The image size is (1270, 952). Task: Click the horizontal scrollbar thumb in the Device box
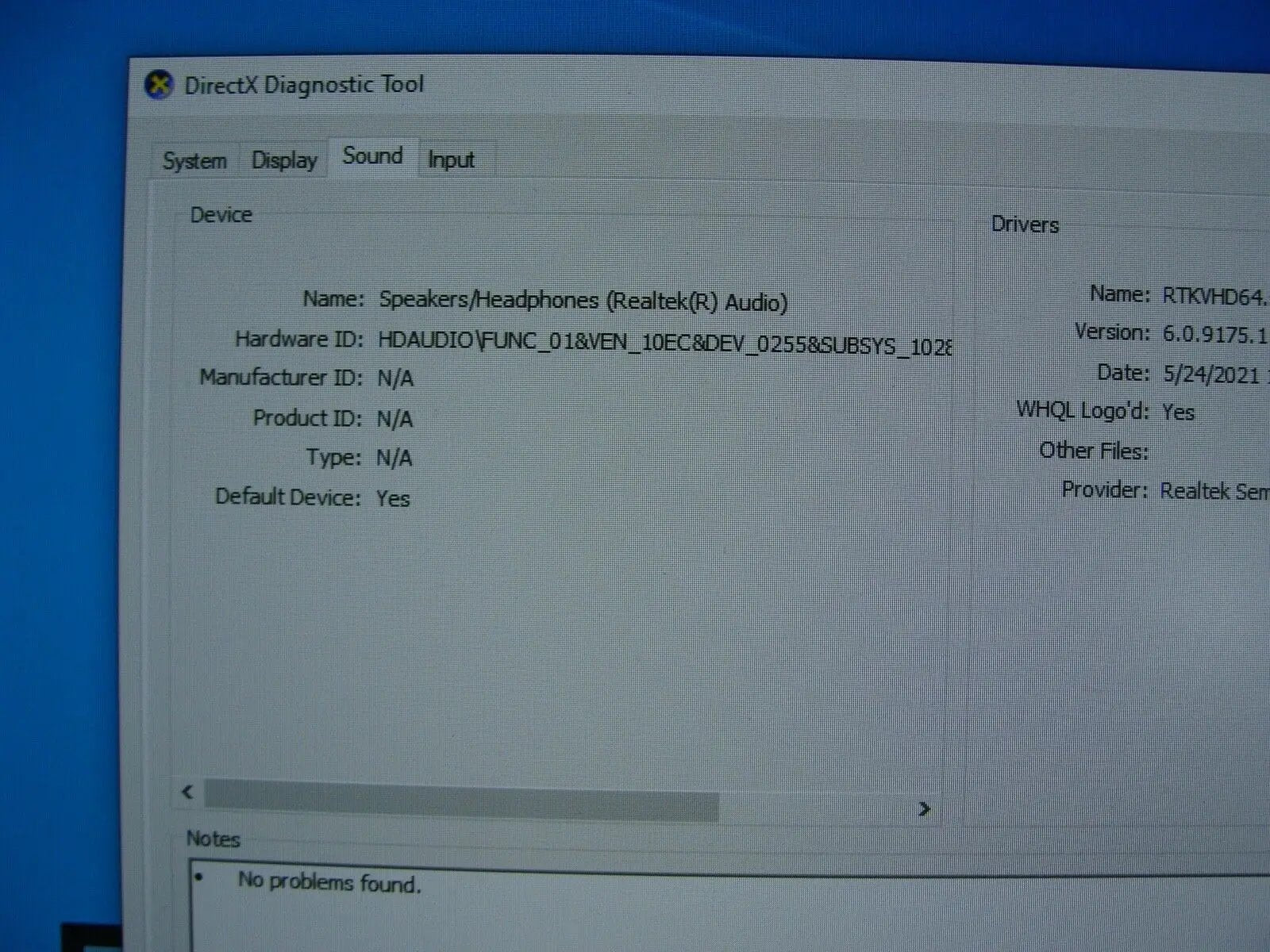(x=461, y=800)
